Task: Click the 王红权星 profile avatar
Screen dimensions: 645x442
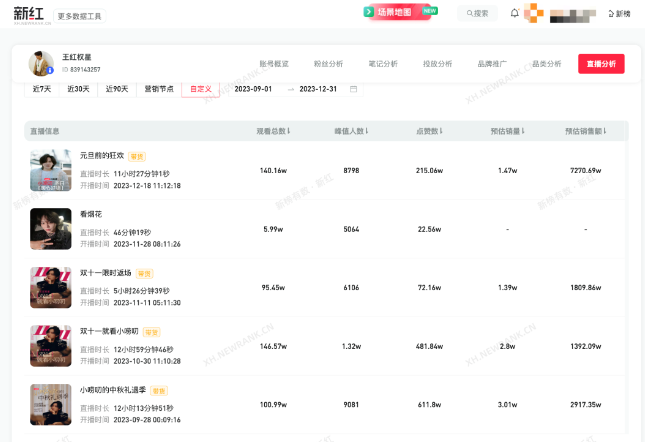Action: (x=41, y=63)
